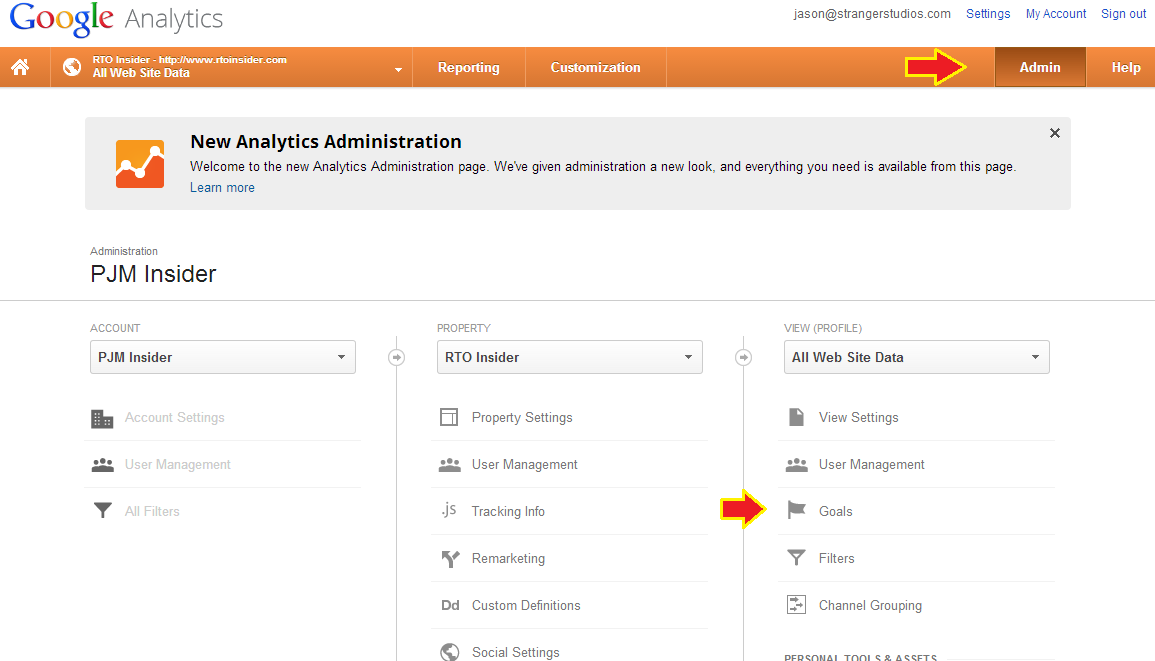Open Social Settings
The height and width of the screenshot is (661, 1155).
coord(516,653)
